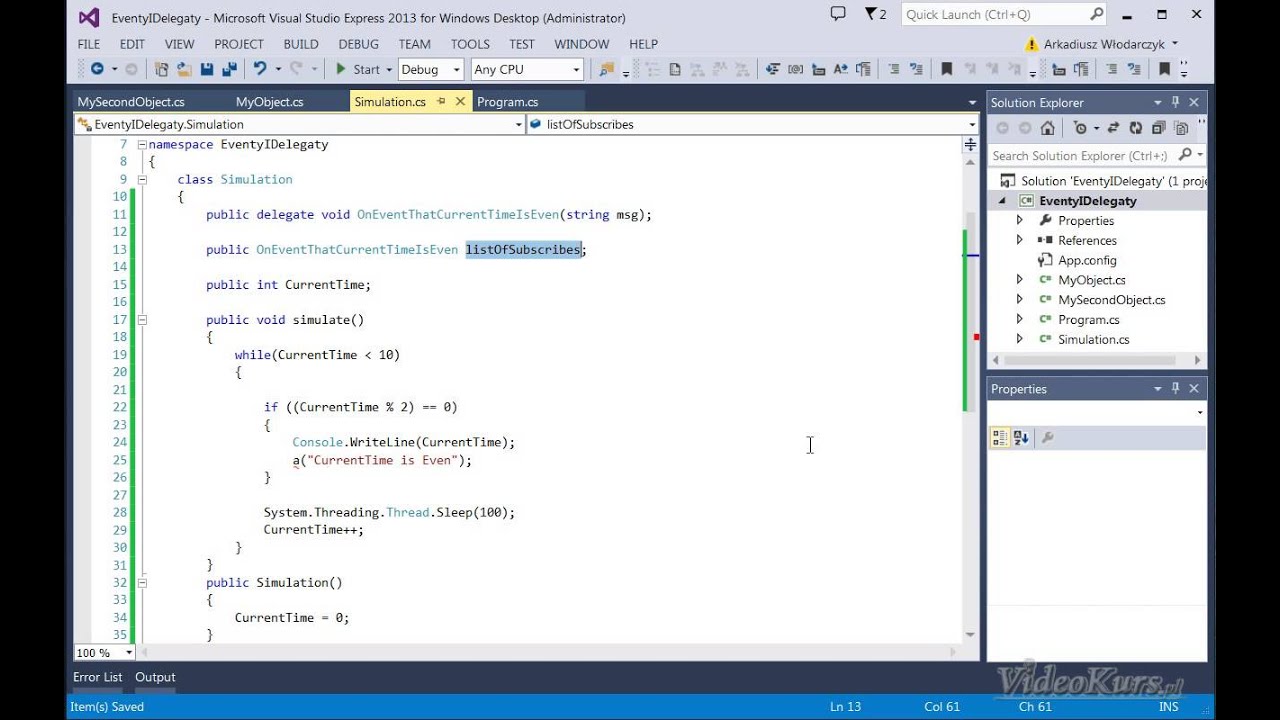Viewport: 1280px width, 720px height.
Task: Click the New Project toolbar icon
Action: pos(161,69)
